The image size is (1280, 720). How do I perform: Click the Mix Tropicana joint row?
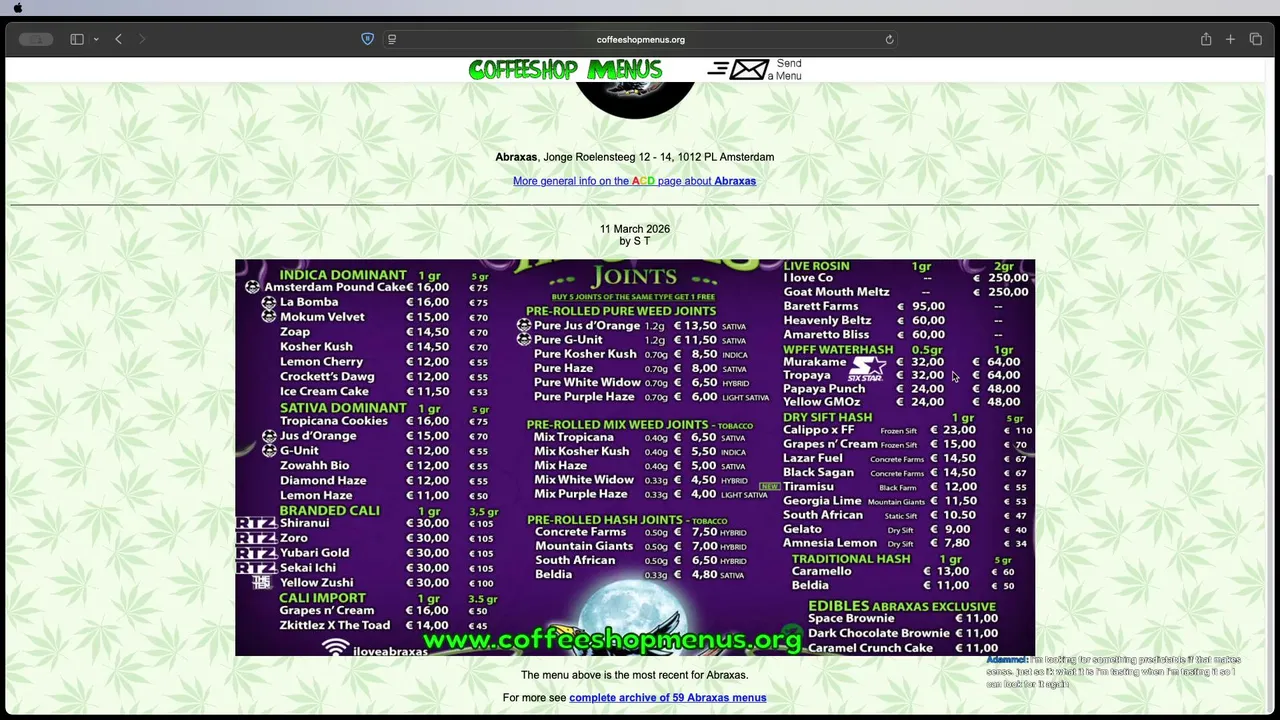point(640,438)
